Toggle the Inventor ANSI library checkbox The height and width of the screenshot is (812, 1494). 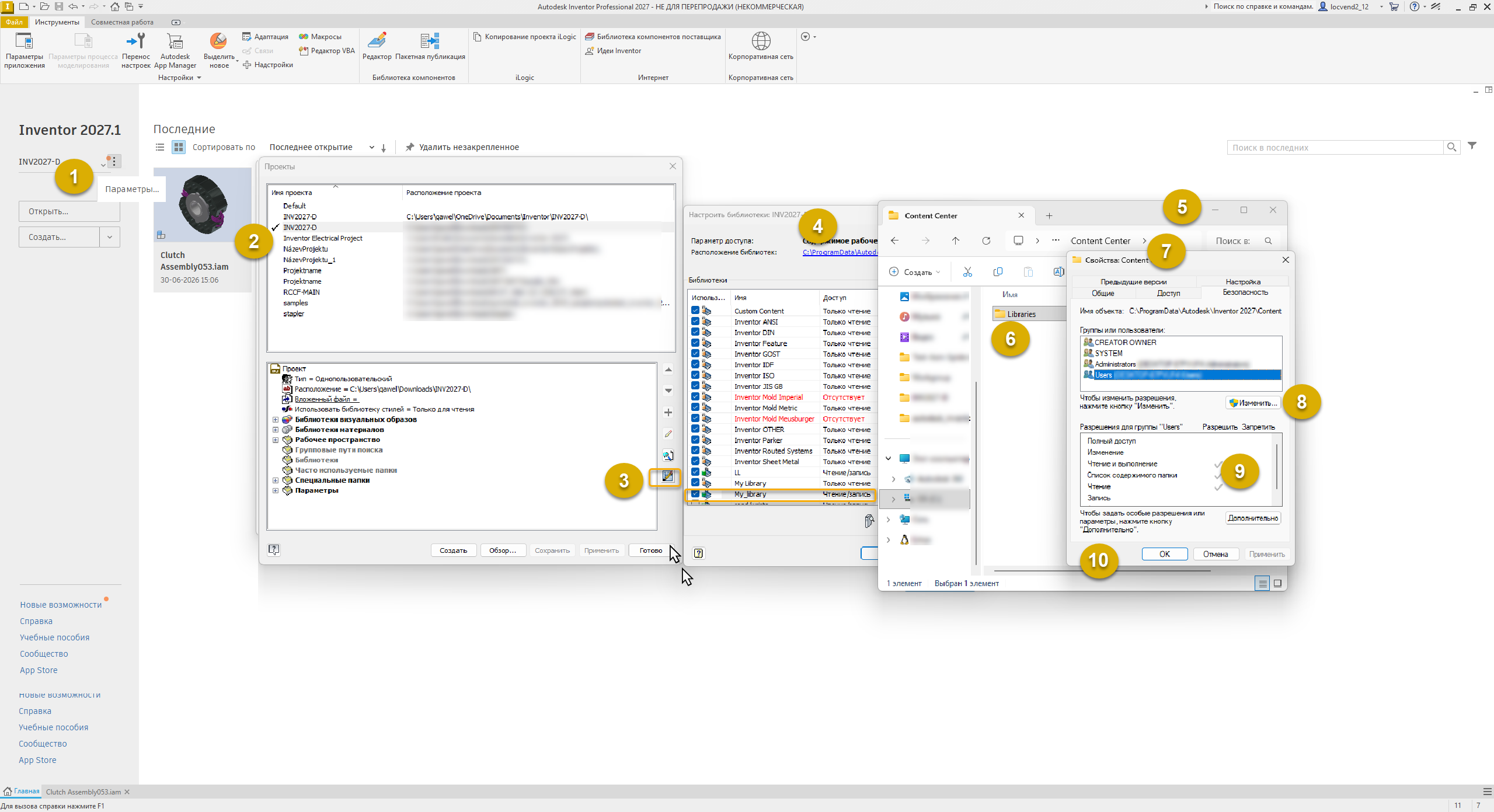point(695,322)
